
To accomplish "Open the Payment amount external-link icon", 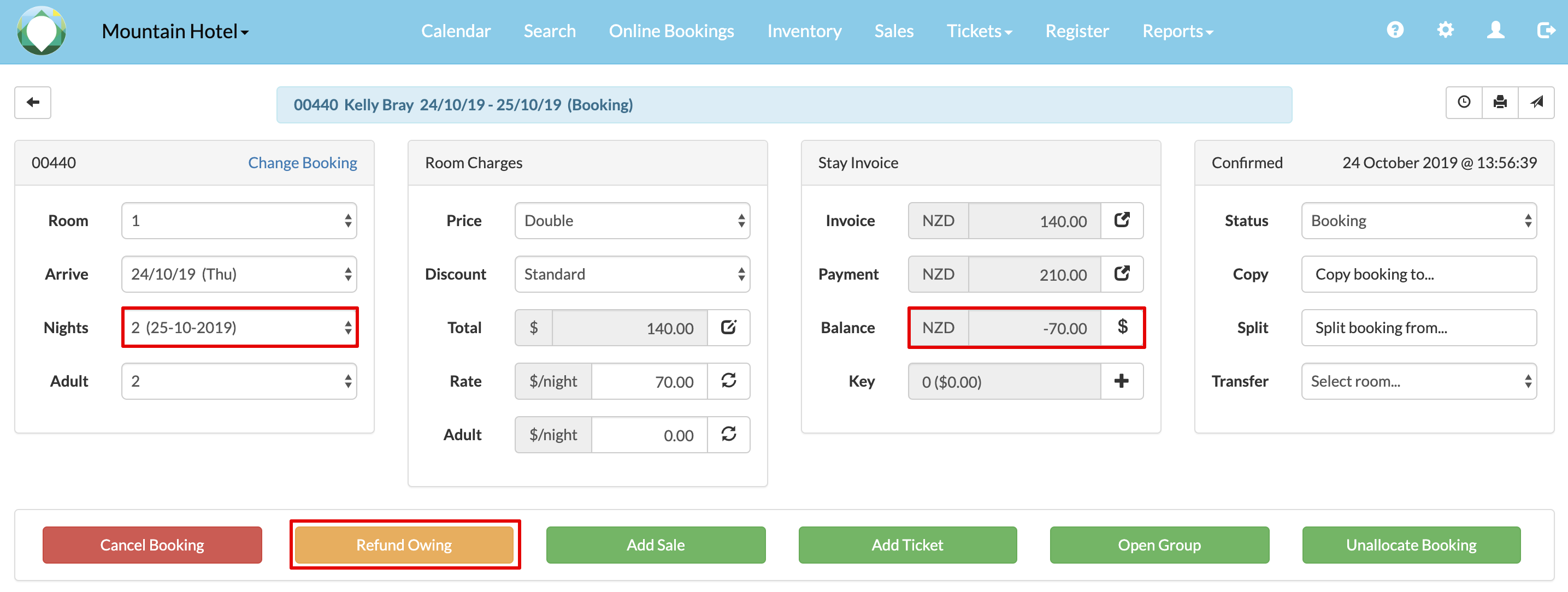I will point(1121,274).
